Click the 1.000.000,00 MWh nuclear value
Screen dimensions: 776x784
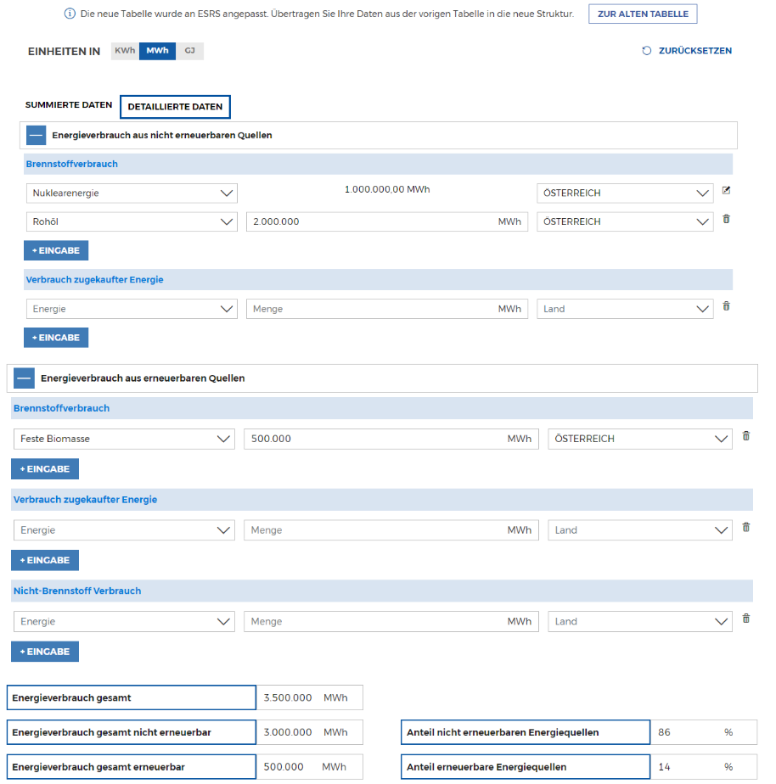pyautogui.click(x=387, y=190)
